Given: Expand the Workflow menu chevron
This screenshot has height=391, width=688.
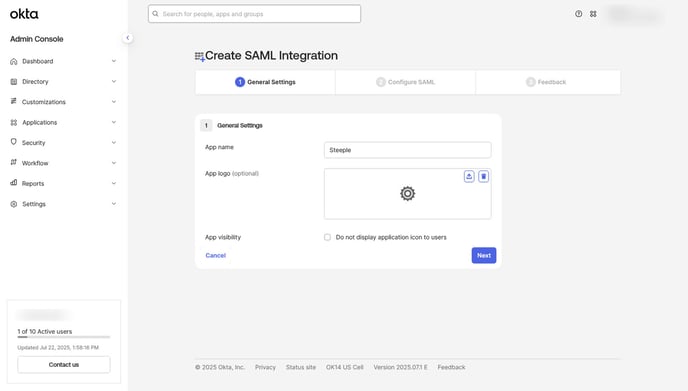Looking at the screenshot, I should coord(114,163).
